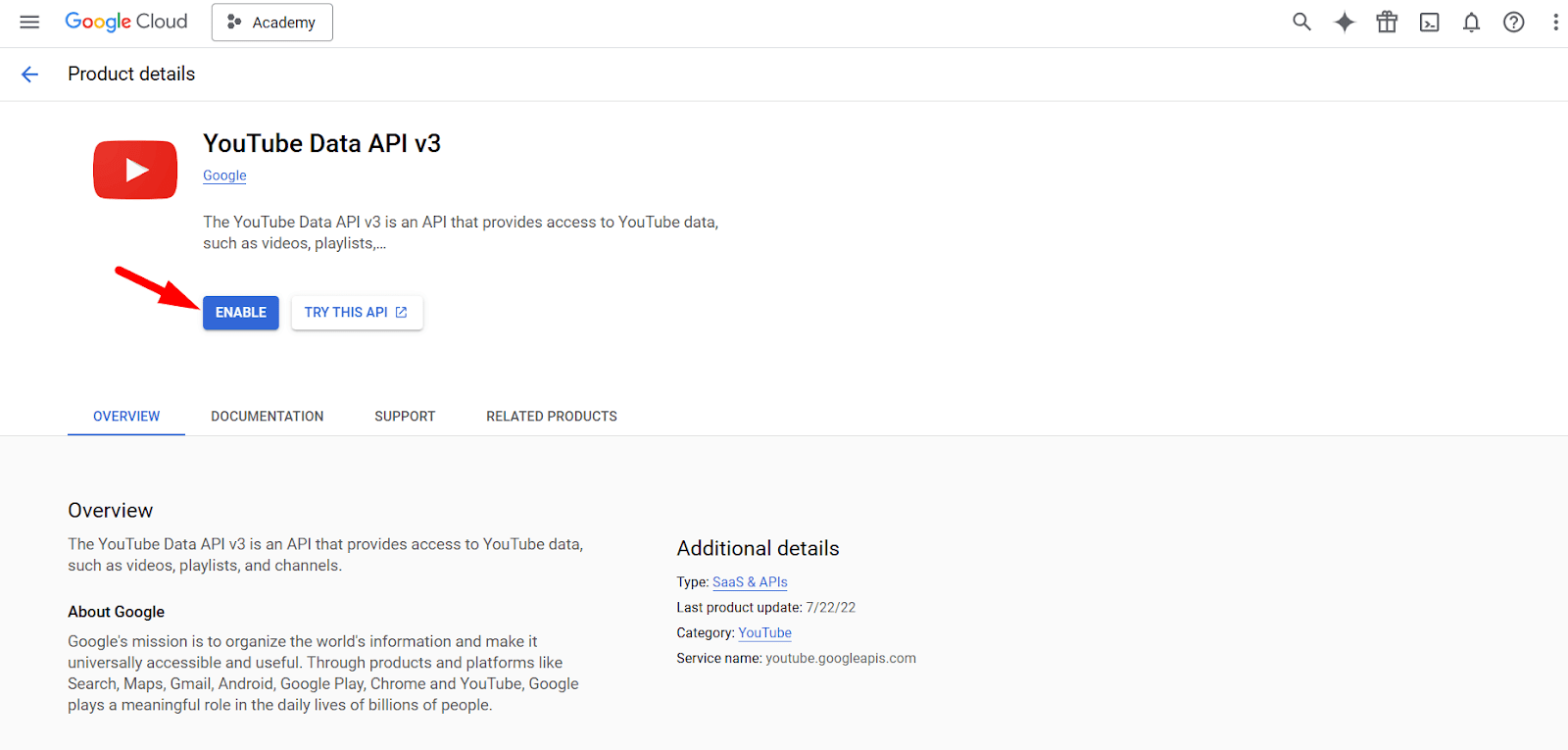Image resolution: width=1568 pixels, height=750 pixels.
Task: Open the three-dot settings menu
Action: point(1555,22)
